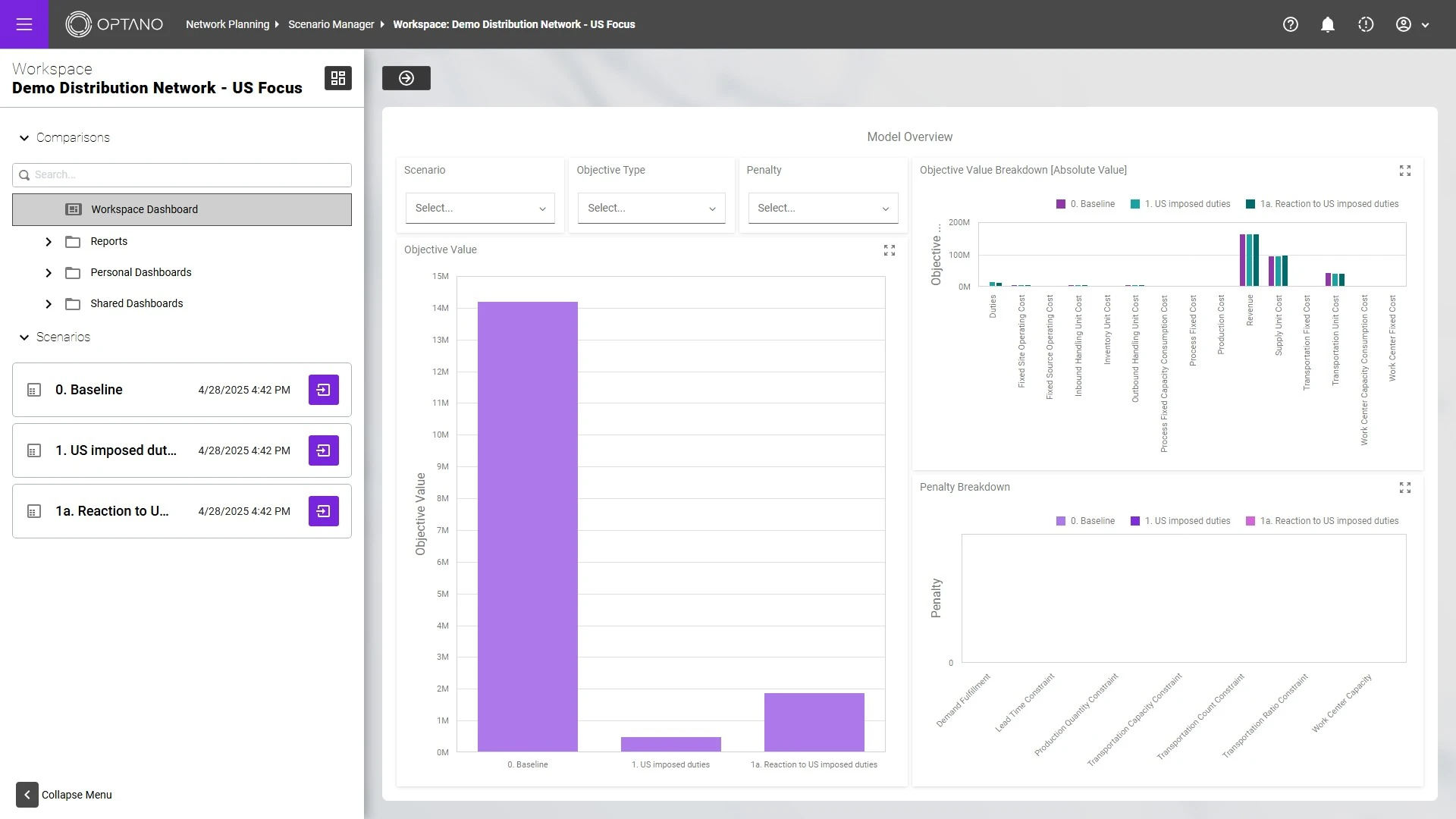
Task: Click the Supply Unit Cost bars in Breakdown chart
Action: (x=1278, y=271)
